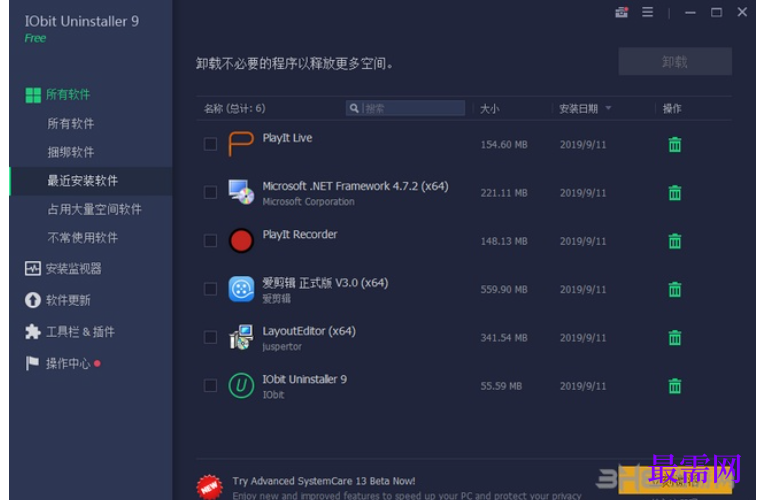Click the flag icon for 操作中心
Image resolution: width=760 pixels, height=500 pixels.
[x=32, y=363]
